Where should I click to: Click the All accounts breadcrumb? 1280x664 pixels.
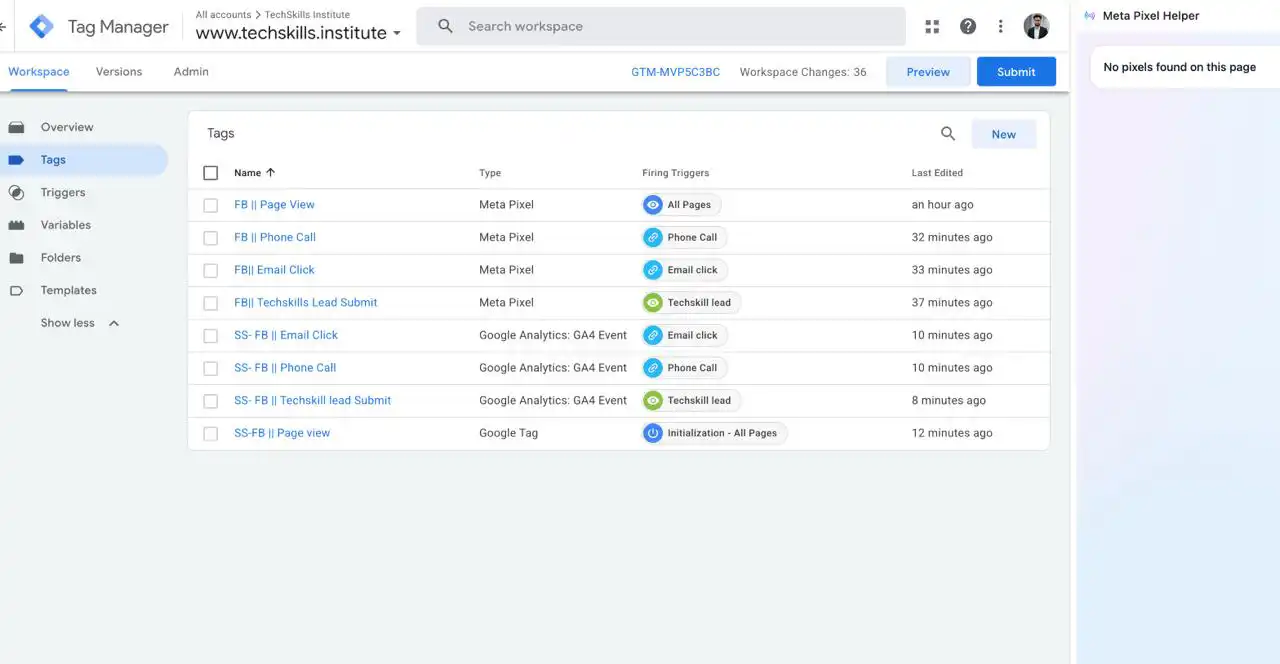pos(224,15)
